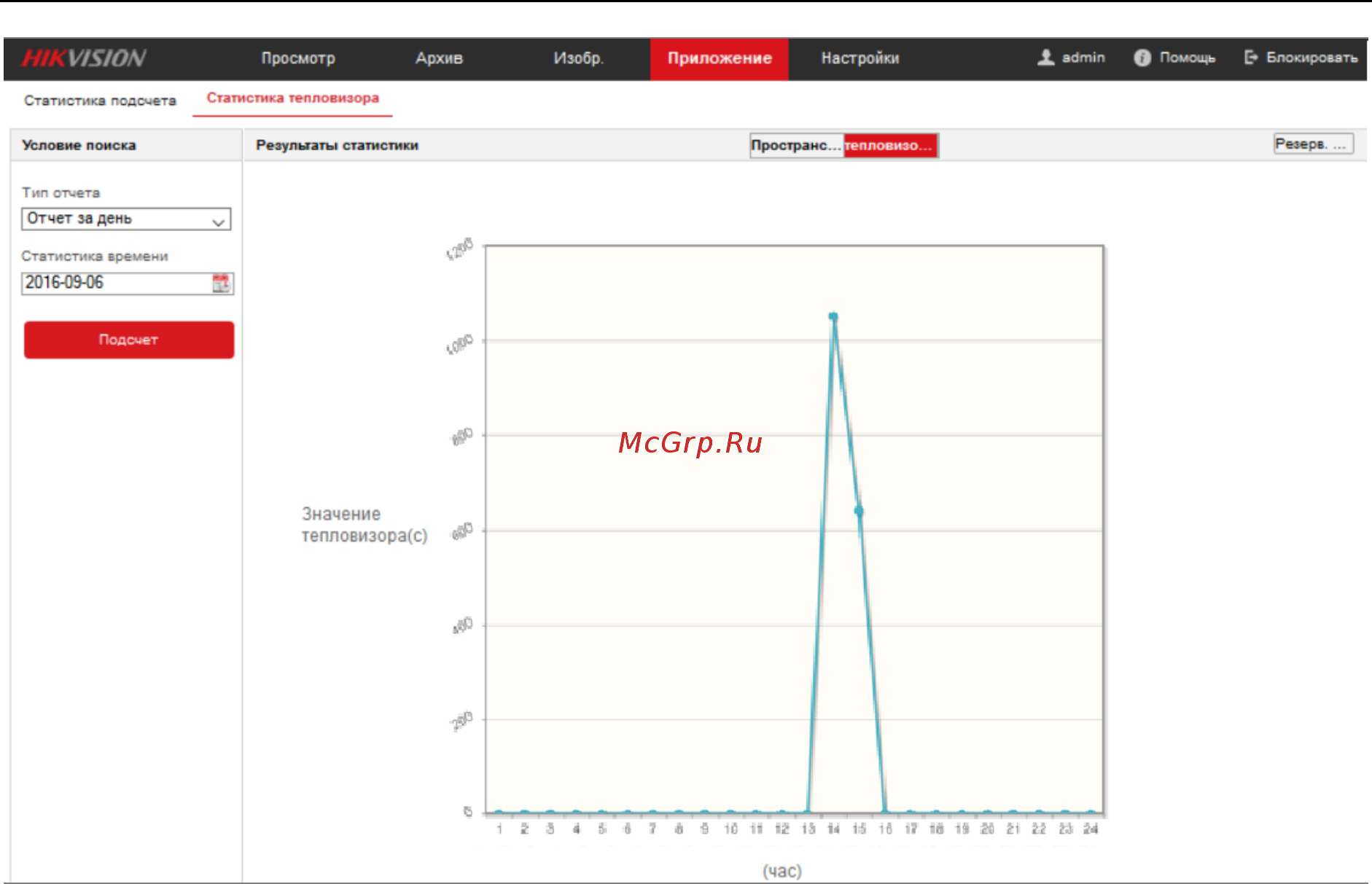Click the Тип отчета label

click(61, 193)
